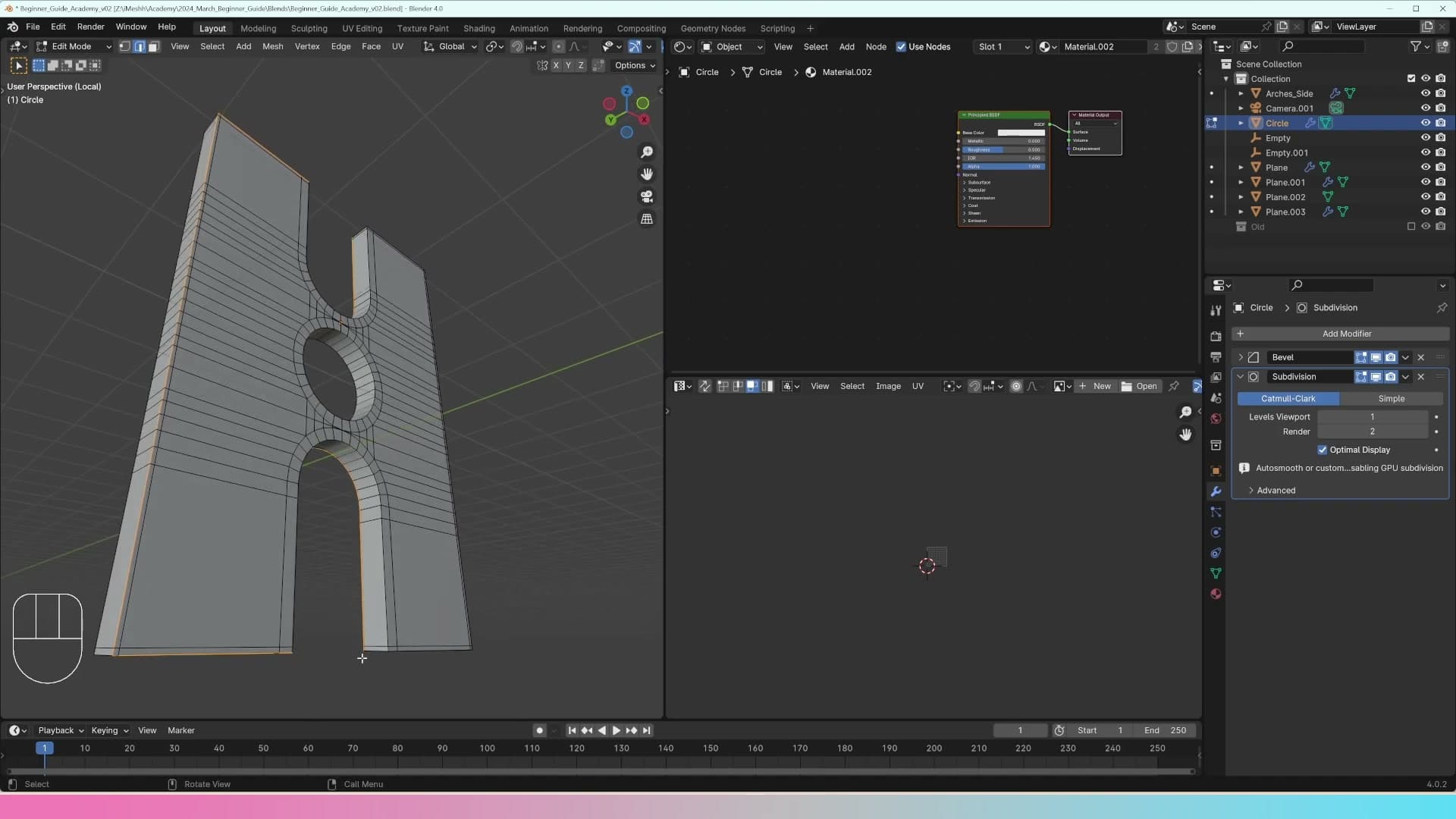
Task: Click the viewport zoom magnifier icon
Action: [x=647, y=152]
